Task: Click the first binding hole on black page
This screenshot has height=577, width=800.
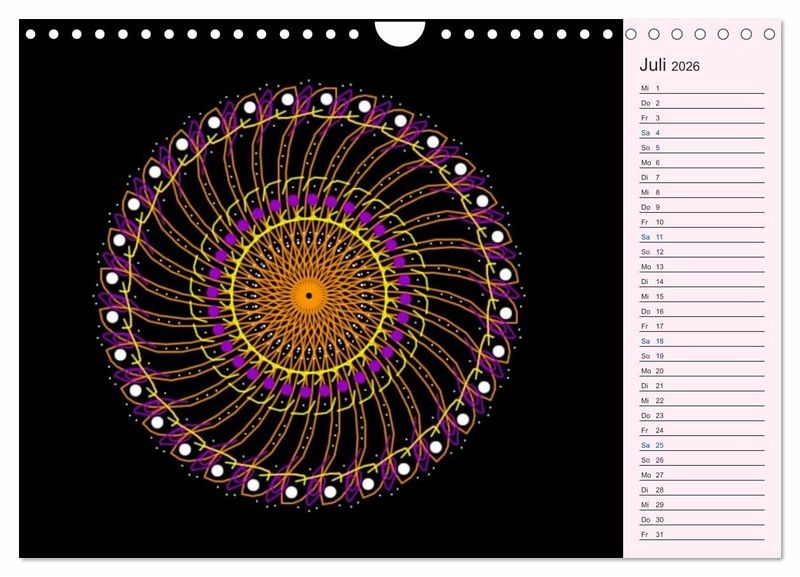Action: pos(31,34)
